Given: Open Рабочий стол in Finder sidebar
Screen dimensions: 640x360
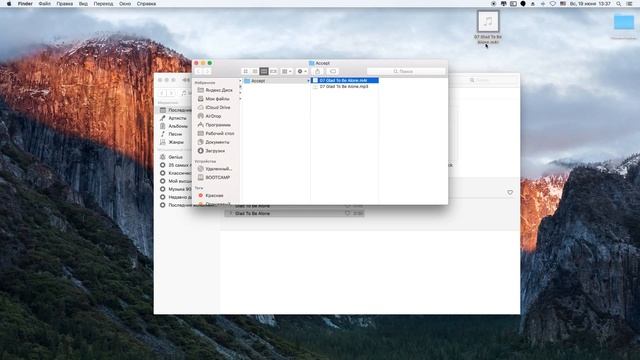Looking at the screenshot, I should pyautogui.click(x=215, y=133).
